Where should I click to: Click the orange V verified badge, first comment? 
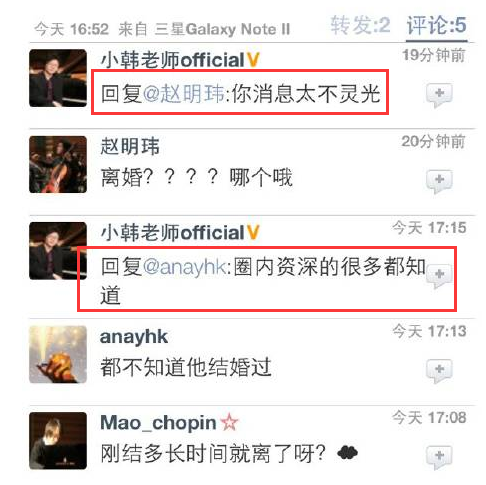pos(253,60)
